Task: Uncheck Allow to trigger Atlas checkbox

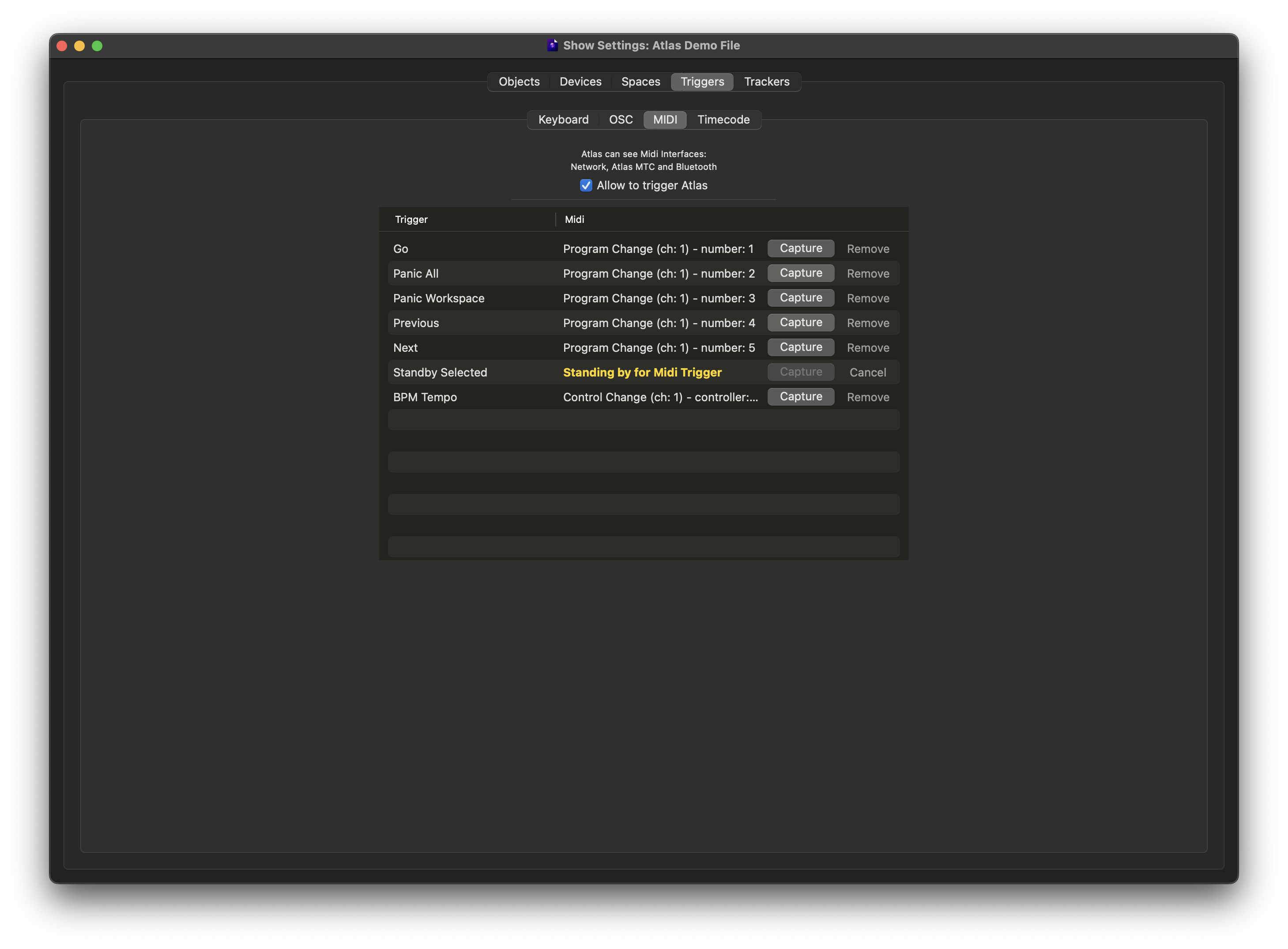Action: pos(585,185)
